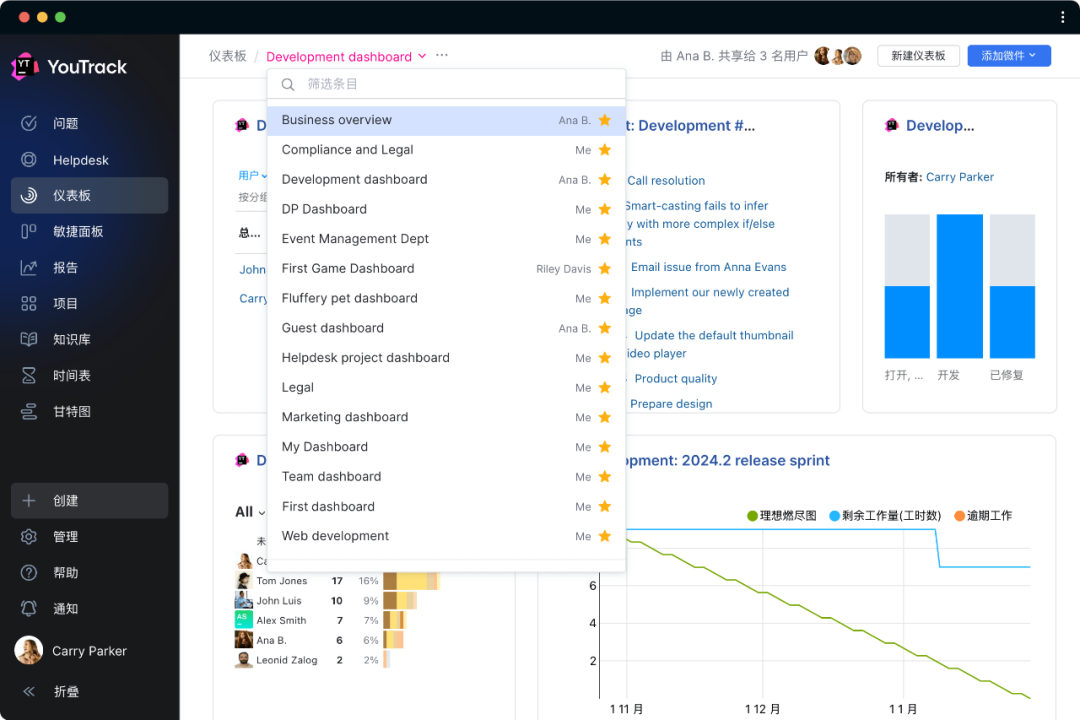Open Carry Parker profile avatar

[28, 650]
